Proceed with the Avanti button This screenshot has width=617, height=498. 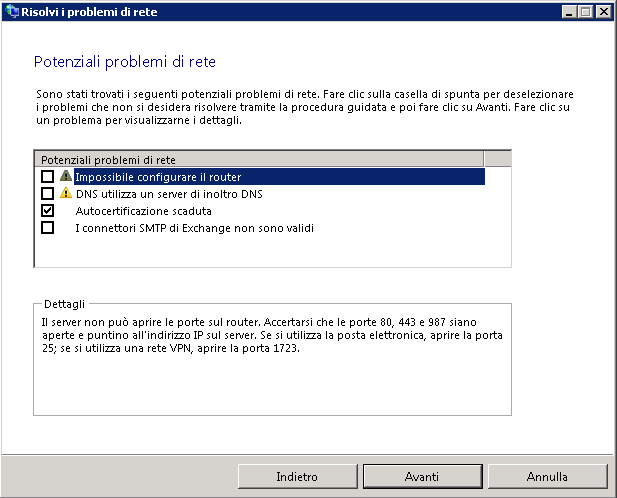[x=423, y=477]
